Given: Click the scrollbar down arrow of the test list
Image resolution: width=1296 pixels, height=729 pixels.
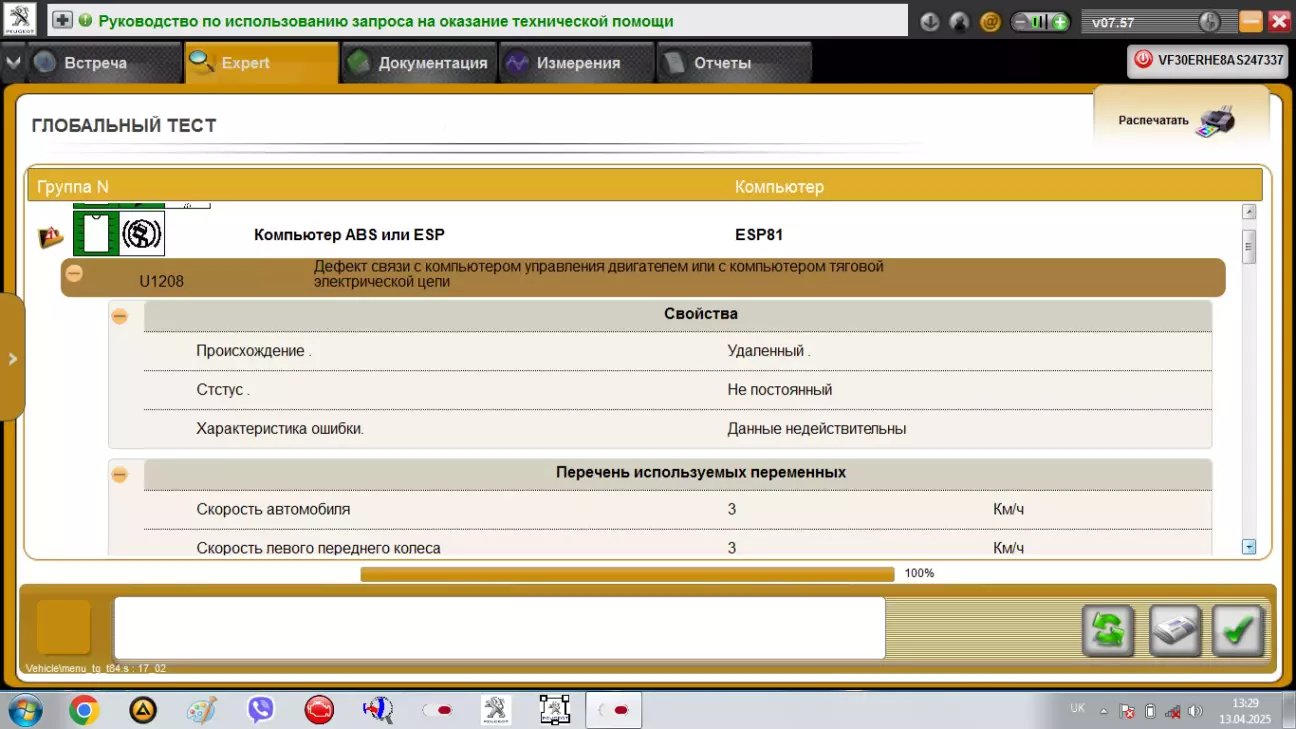Looking at the screenshot, I should 1248,546.
